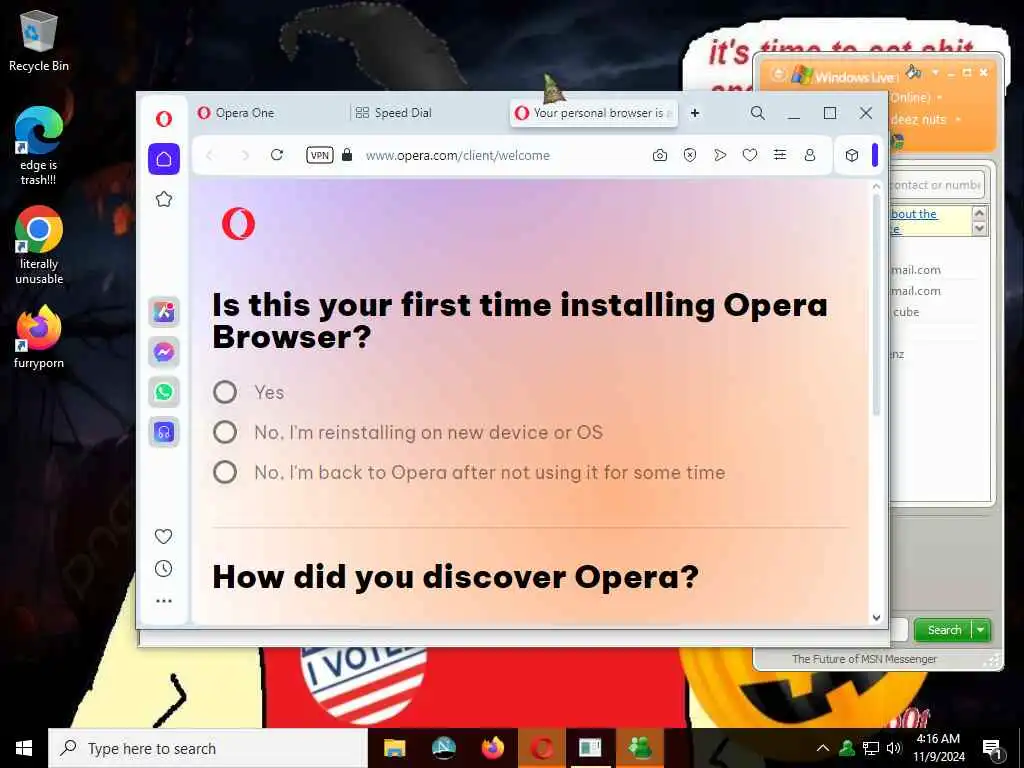Open Messenger in Opera sidebar
The image size is (1024, 768).
[164, 352]
